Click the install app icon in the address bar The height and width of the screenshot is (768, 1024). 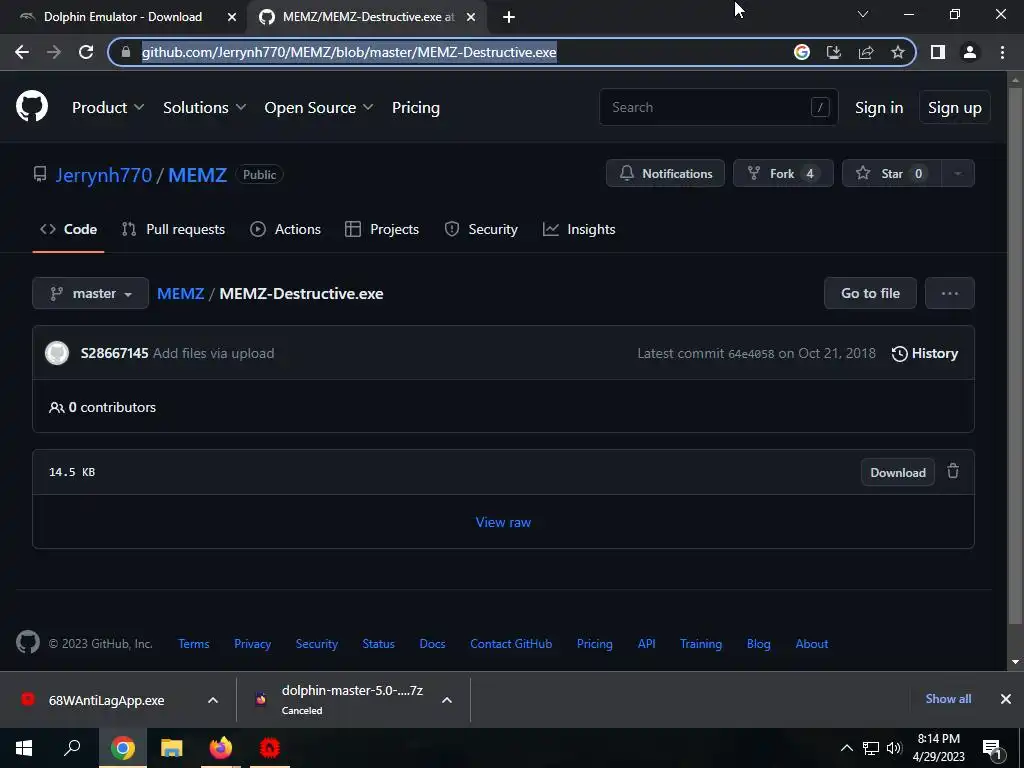click(x=833, y=52)
